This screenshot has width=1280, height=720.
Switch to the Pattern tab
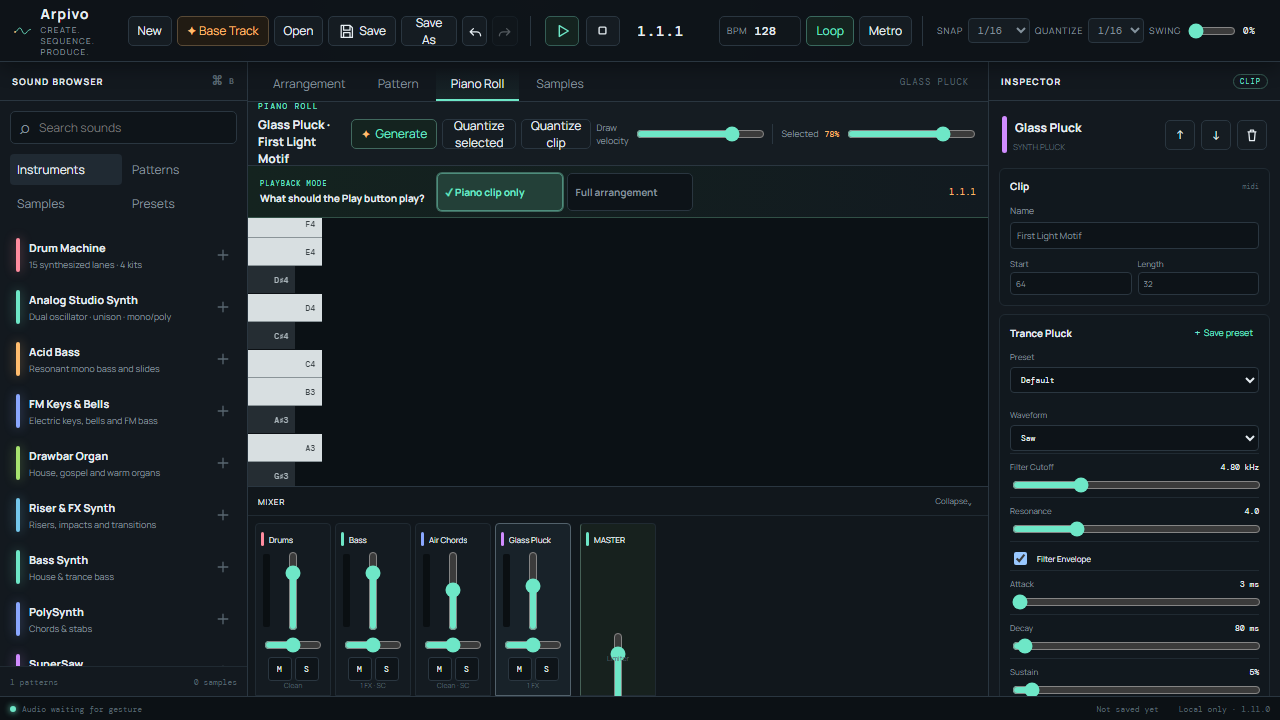click(x=398, y=84)
